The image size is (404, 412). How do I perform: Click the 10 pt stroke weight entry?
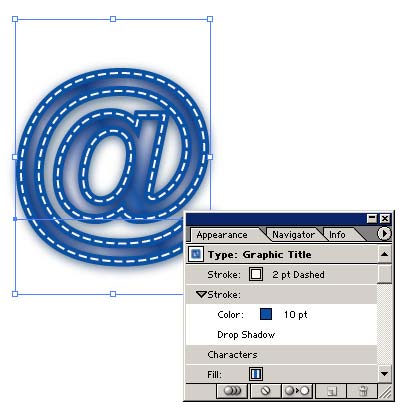tap(295, 314)
